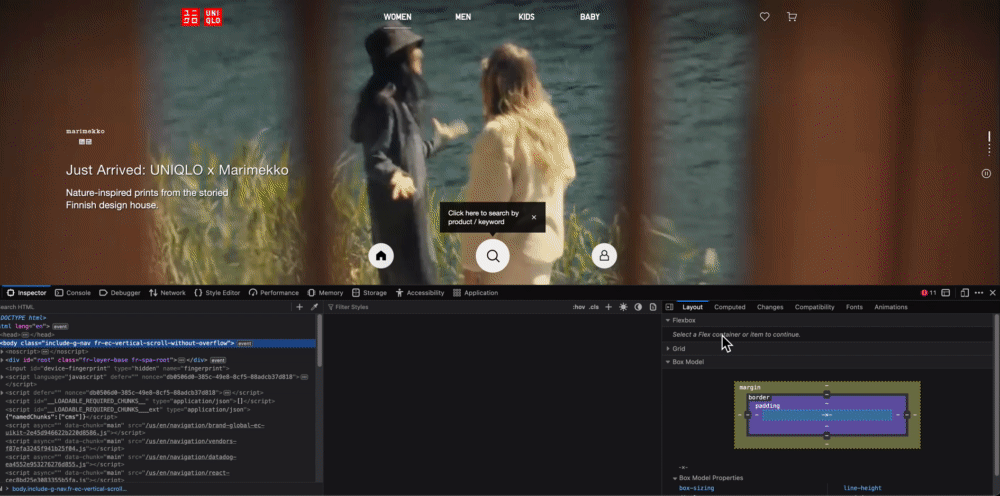Screen dimensions: 1000x496
Task: Toggle dark color scheme simulation
Action: pos(638,307)
